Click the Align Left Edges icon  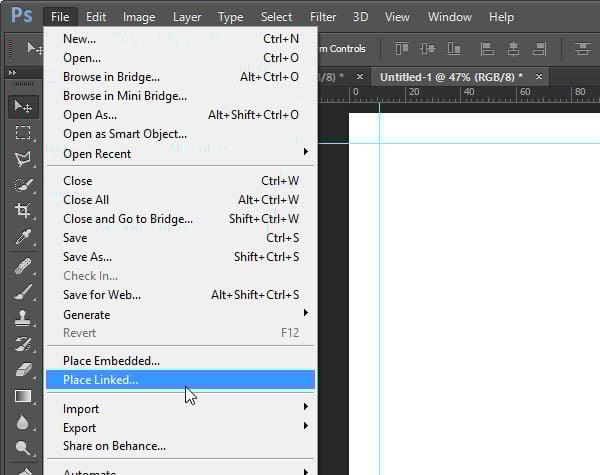(x=487, y=49)
